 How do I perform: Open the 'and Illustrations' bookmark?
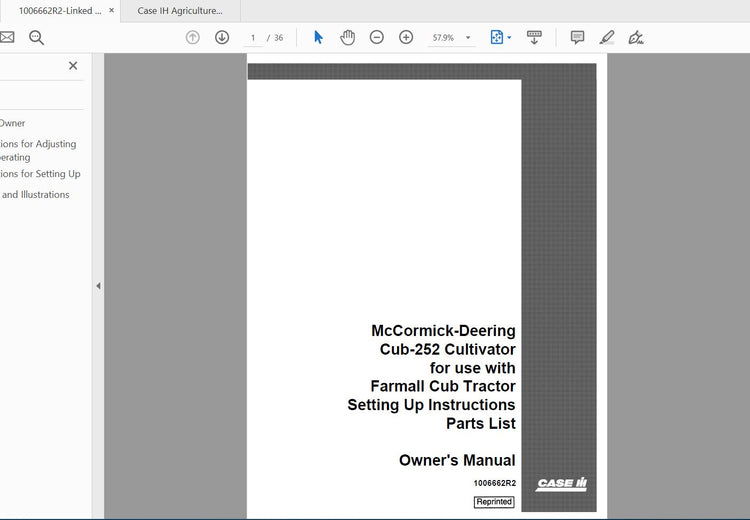coord(35,195)
